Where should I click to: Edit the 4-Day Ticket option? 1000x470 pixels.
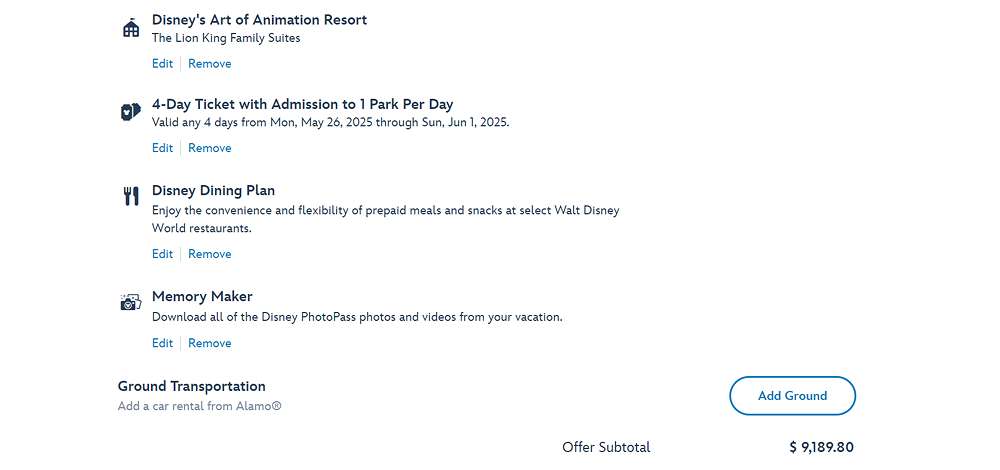point(163,148)
